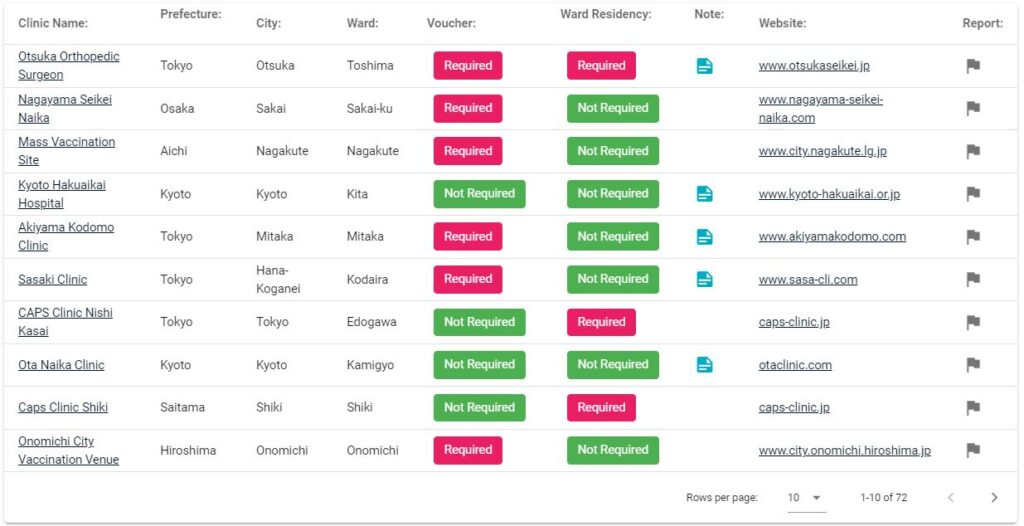This screenshot has height=526, width=1024.
Task: Go to the next page of results
Action: tap(994, 498)
